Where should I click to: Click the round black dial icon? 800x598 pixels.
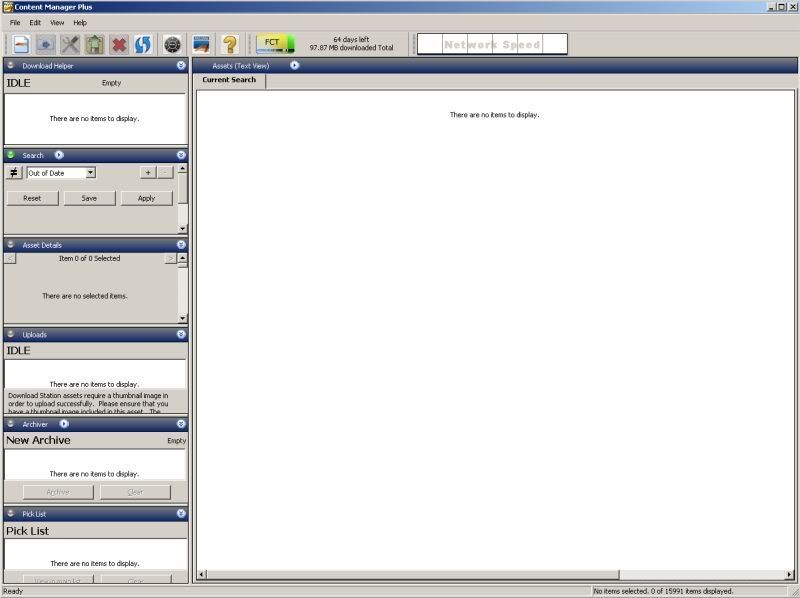pyautogui.click(x=172, y=44)
